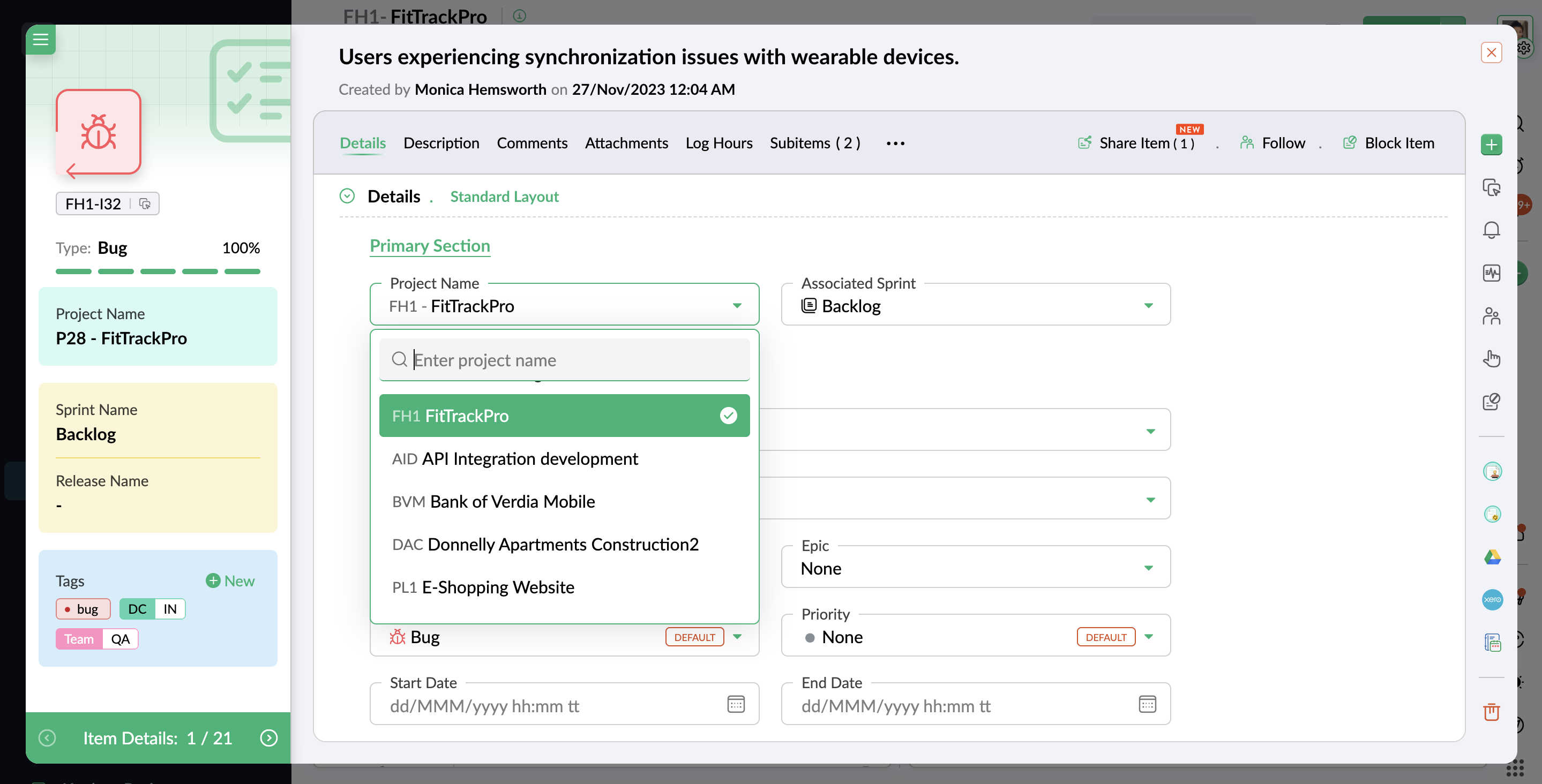Click the DC IN tag
This screenshot has height=784, width=1542.
click(152, 609)
